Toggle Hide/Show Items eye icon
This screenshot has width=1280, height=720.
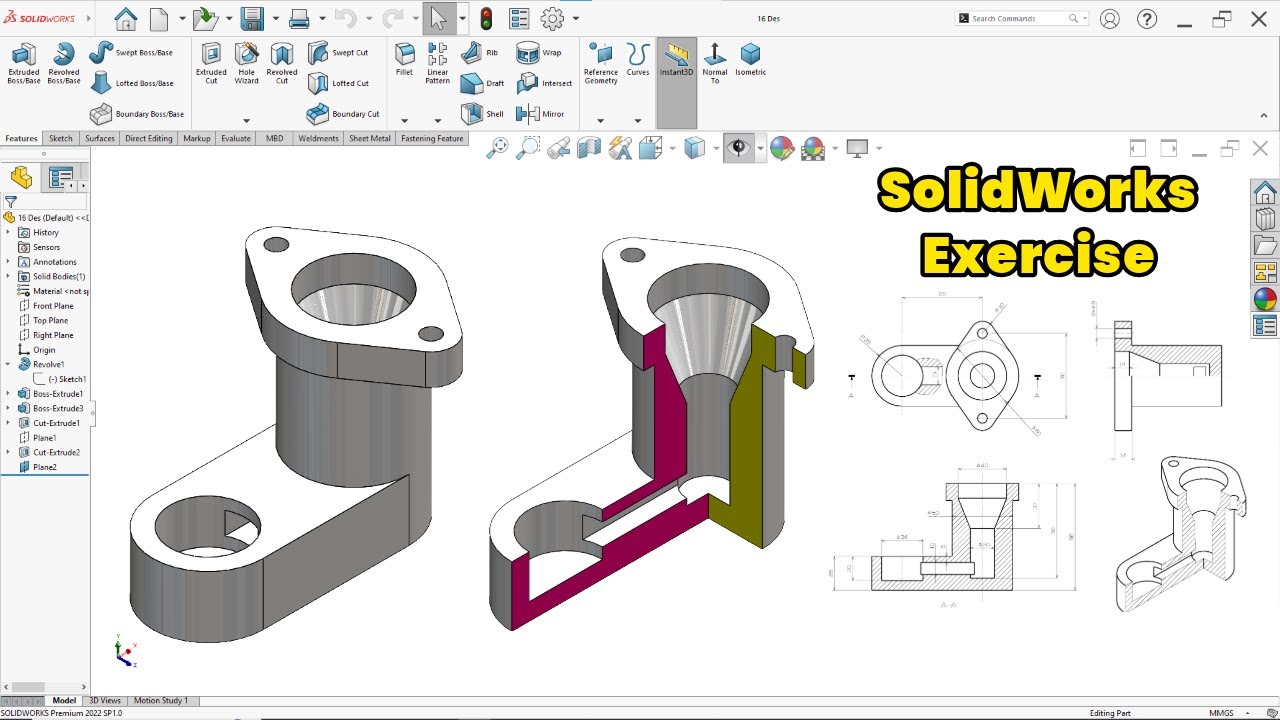(x=738, y=148)
